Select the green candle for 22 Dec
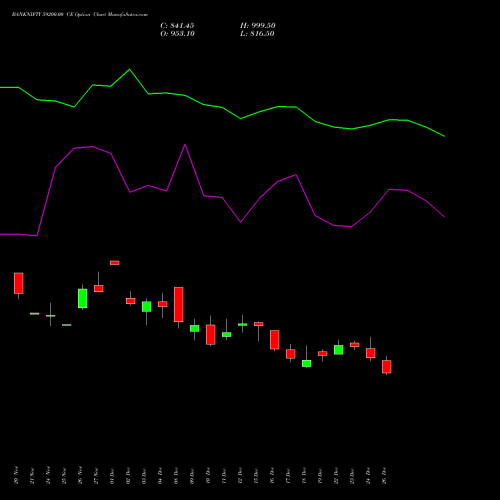Viewport: 500px width, 500px height. (x=339, y=350)
